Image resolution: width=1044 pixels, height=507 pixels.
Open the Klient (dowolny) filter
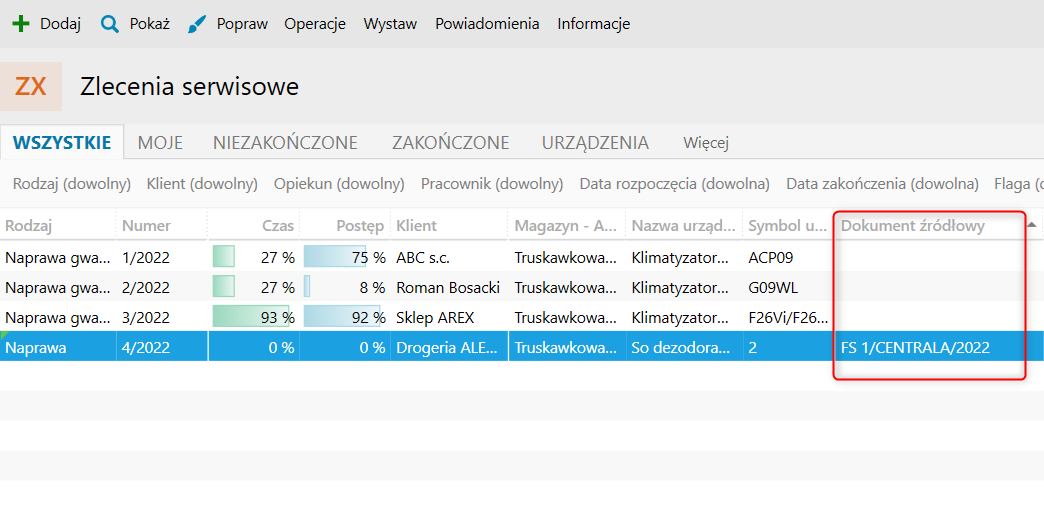202,184
